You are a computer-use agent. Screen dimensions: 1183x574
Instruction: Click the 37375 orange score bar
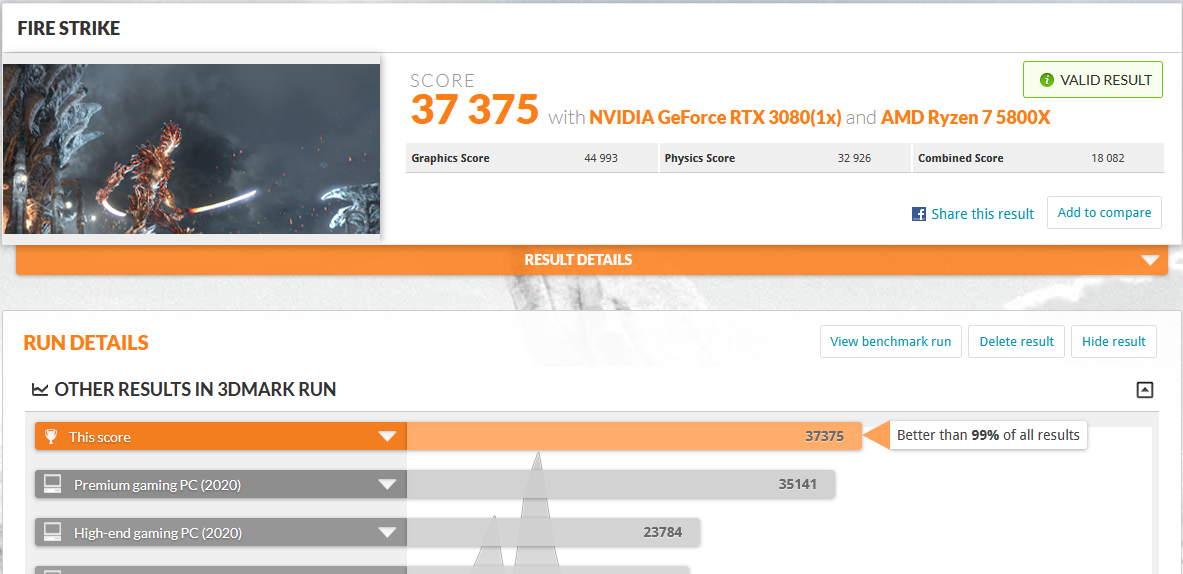coord(634,436)
